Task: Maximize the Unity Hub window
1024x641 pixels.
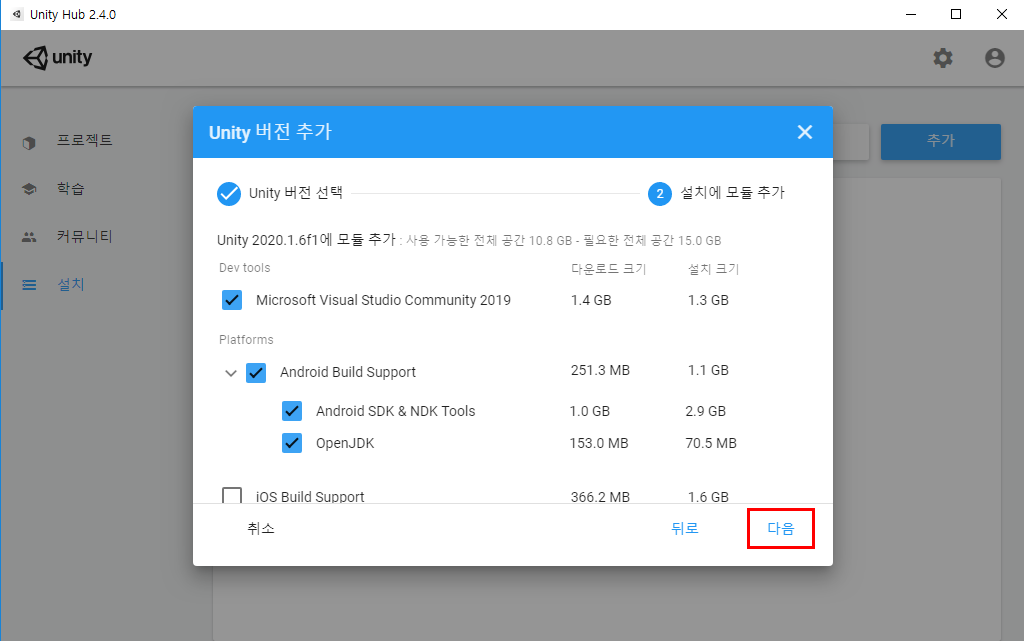Action: [x=956, y=14]
